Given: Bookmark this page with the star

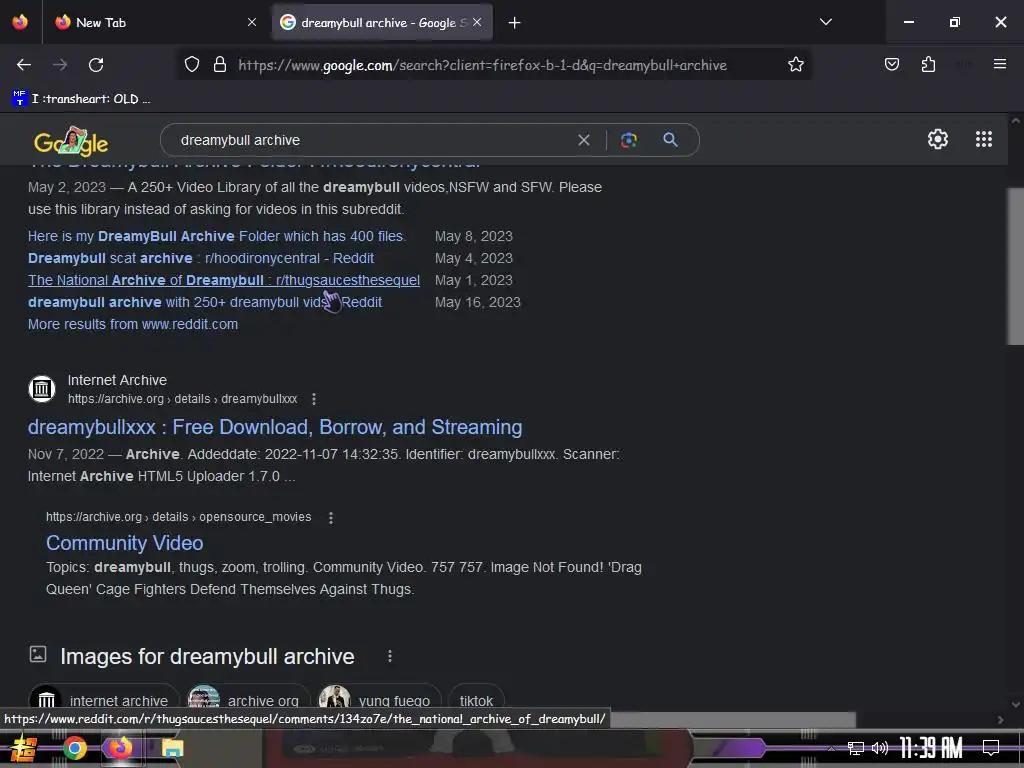Looking at the screenshot, I should click(795, 65).
